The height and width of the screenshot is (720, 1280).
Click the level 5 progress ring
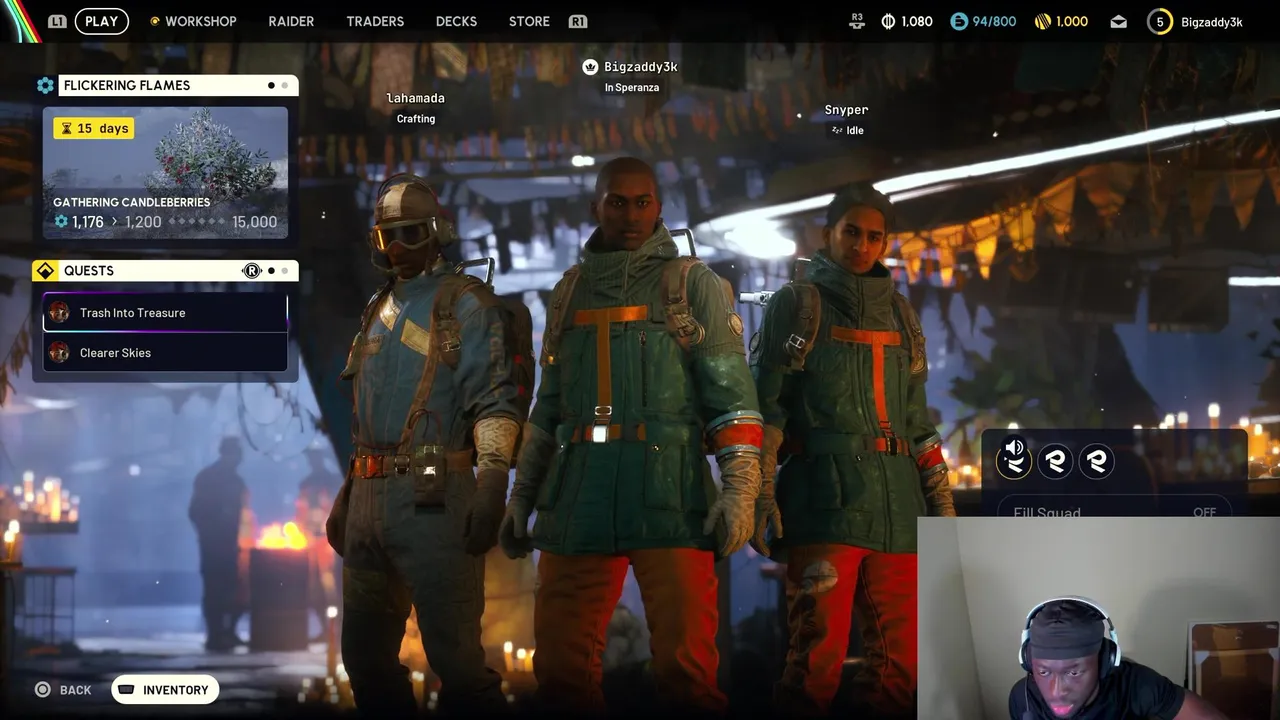point(1160,21)
